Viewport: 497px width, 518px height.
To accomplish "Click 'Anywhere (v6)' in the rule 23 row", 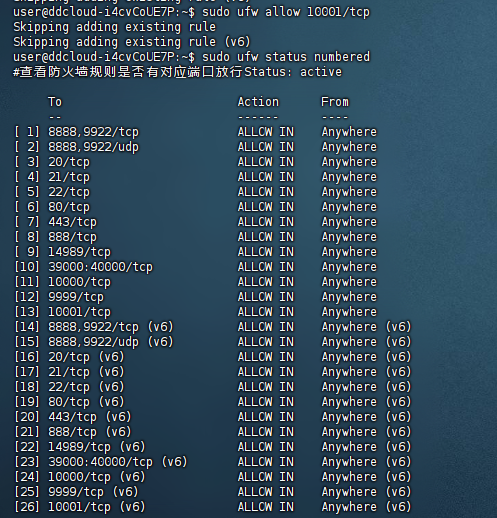I will pos(366,462).
